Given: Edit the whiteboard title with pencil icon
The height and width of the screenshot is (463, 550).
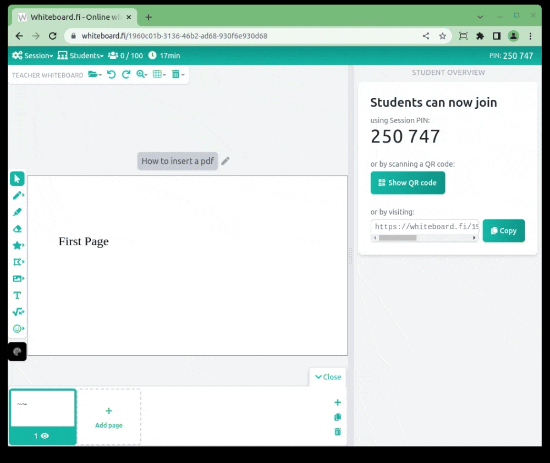Looking at the screenshot, I should click(225, 161).
